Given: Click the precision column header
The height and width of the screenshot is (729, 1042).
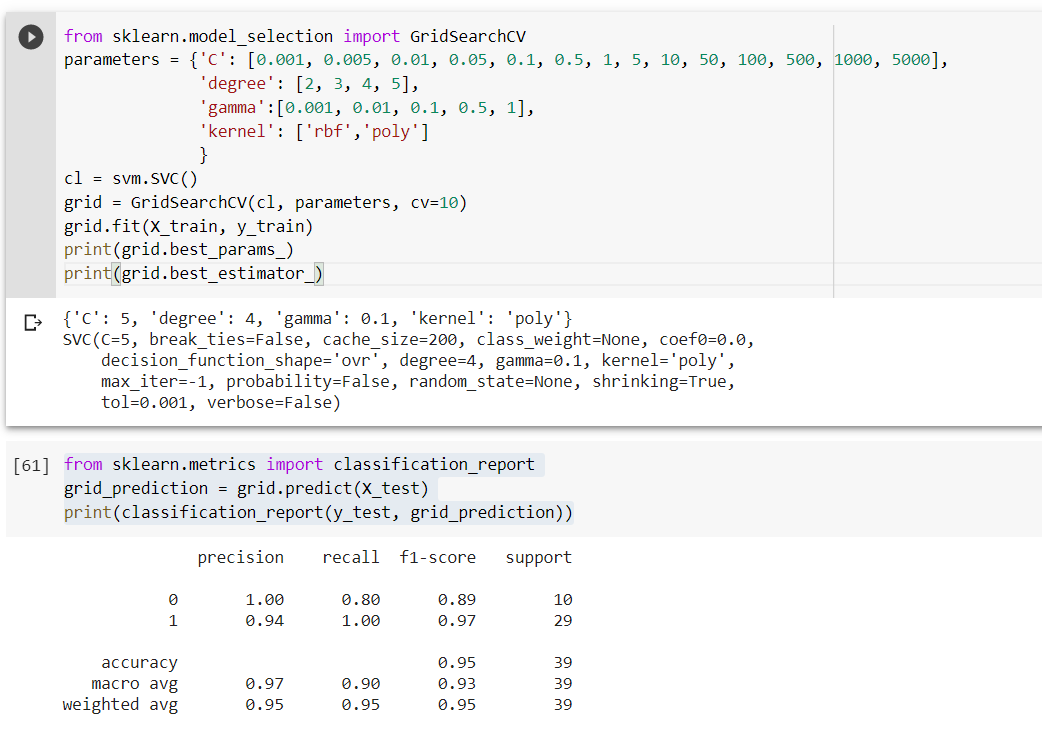Looking at the screenshot, I should click(x=241, y=558).
